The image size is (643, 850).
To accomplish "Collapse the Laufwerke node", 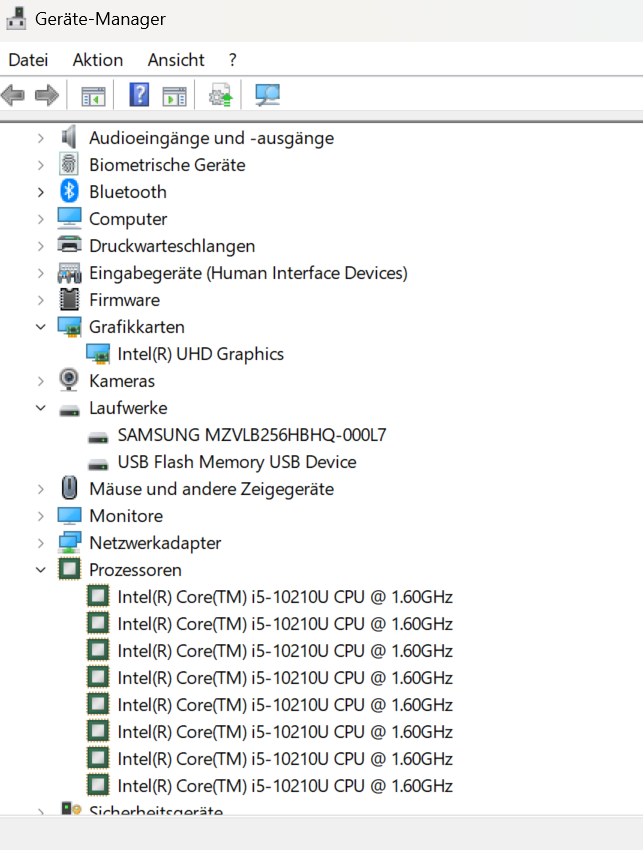I will [x=41, y=408].
